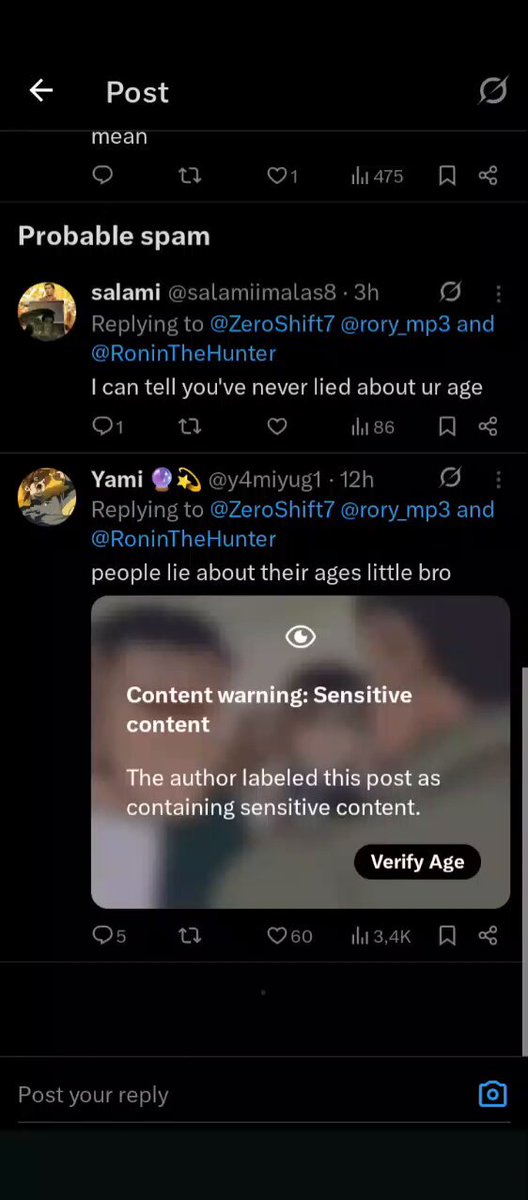Bookmark salami's reply
The image size is (528, 1200).
pos(447,427)
